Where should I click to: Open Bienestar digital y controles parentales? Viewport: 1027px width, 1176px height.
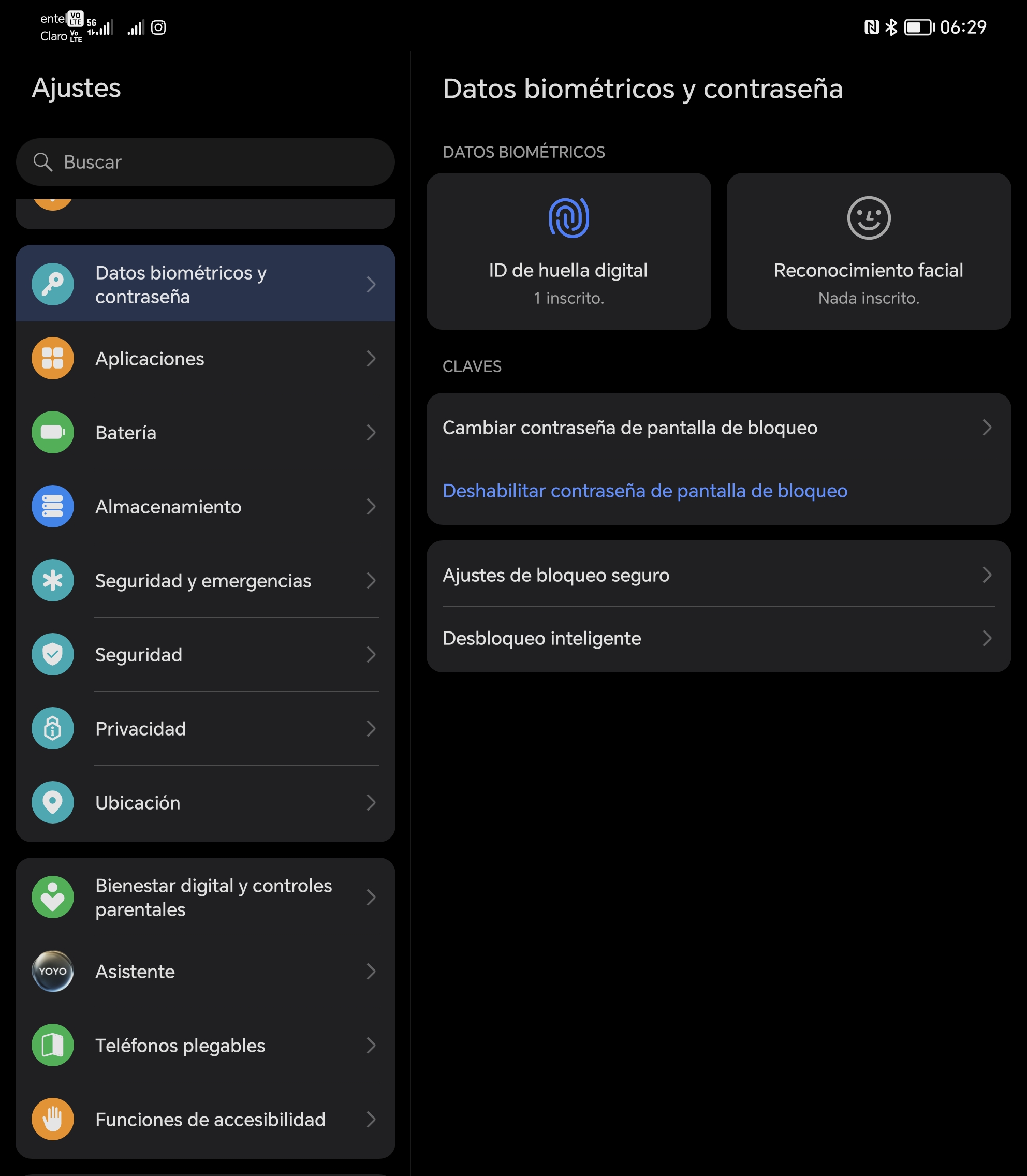[x=213, y=897]
